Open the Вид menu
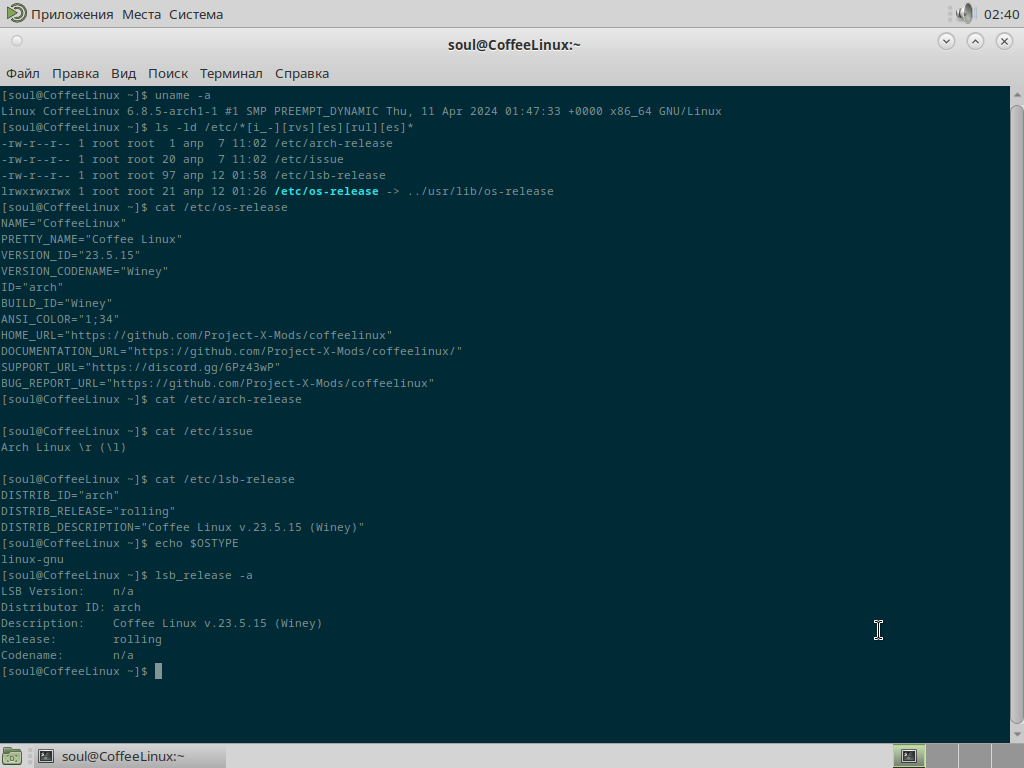Viewport: 1024px width, 768px height. pos(123,73)
